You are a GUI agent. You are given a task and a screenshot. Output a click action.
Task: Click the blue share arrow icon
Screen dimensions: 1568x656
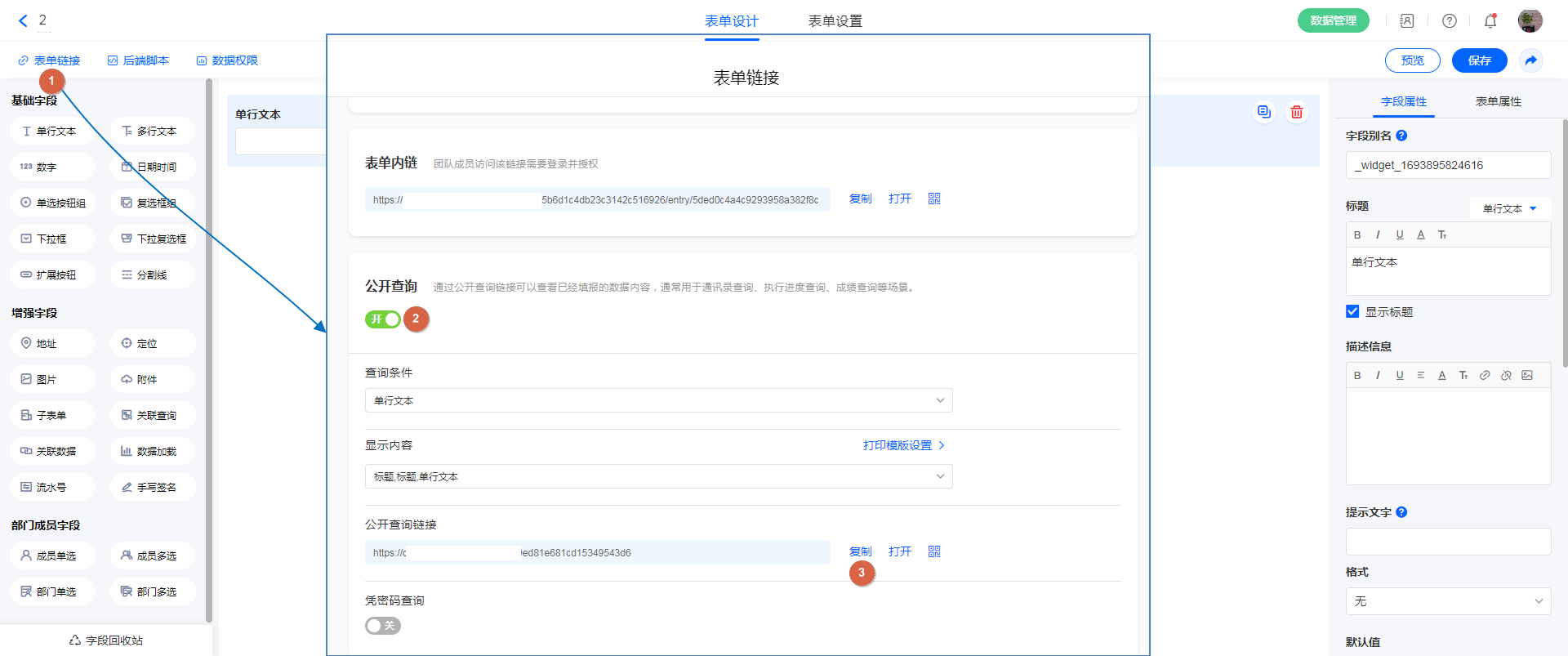point(1531,60)
